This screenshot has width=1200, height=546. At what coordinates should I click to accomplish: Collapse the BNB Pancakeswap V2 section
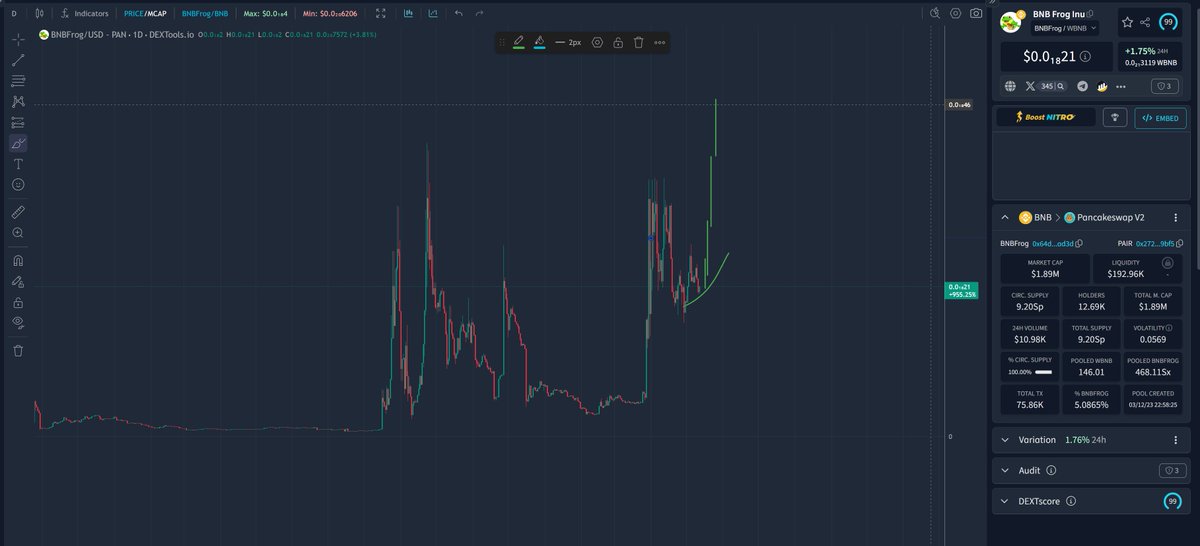pos(1005,217)
